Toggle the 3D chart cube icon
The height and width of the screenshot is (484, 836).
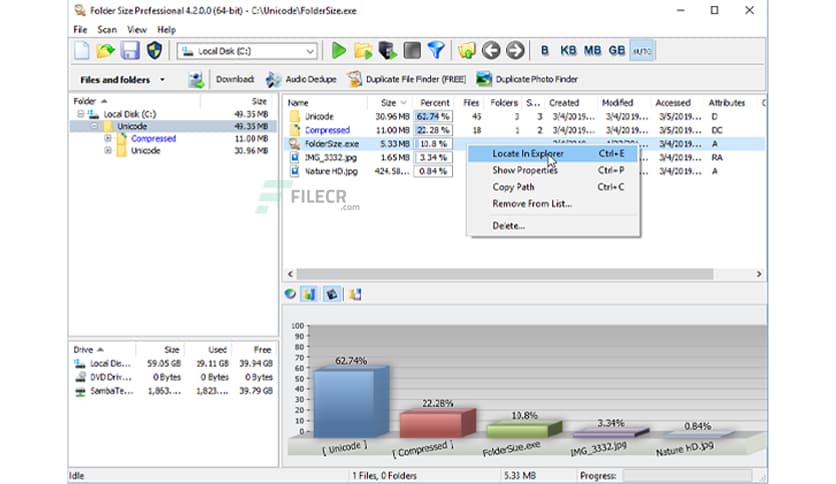click(x=332, y=294)
